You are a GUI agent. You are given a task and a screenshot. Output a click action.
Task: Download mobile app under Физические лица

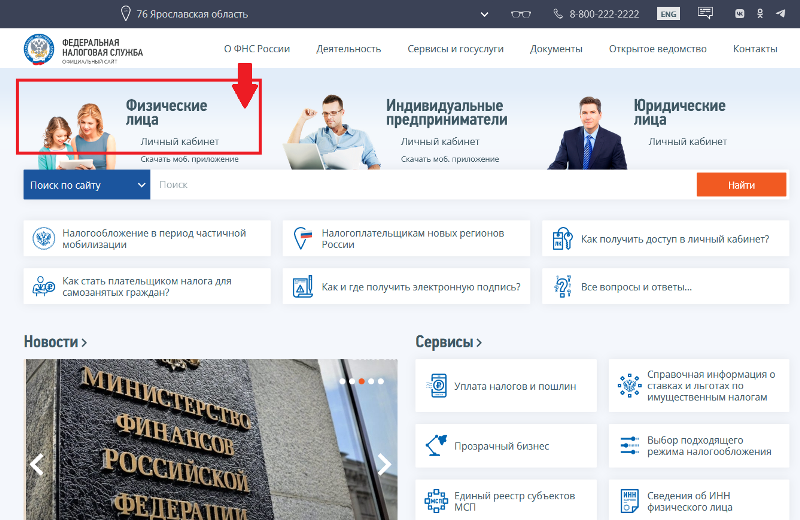click(x=189, y=159)
